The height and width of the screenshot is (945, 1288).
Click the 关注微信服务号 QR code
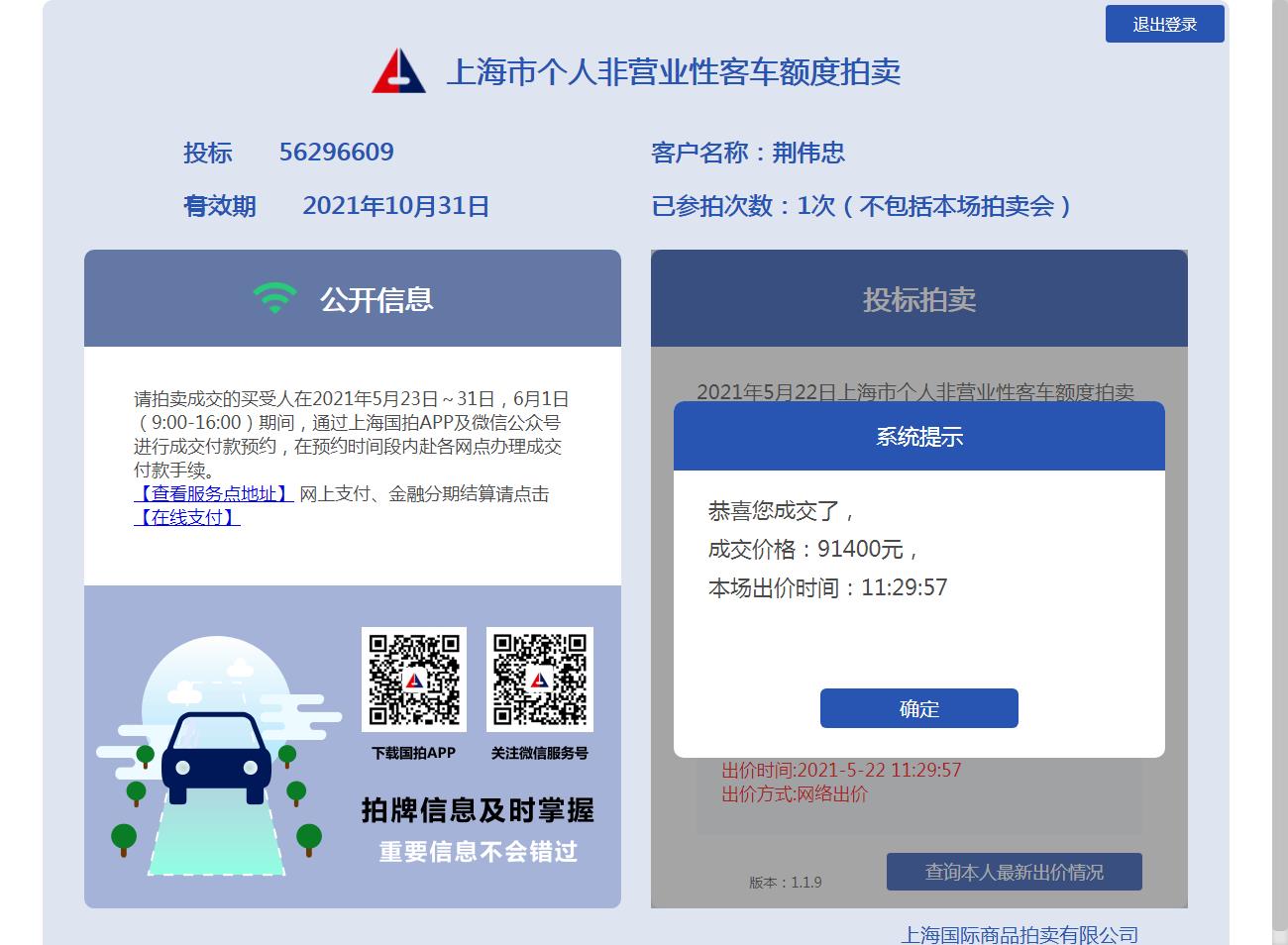540,680
